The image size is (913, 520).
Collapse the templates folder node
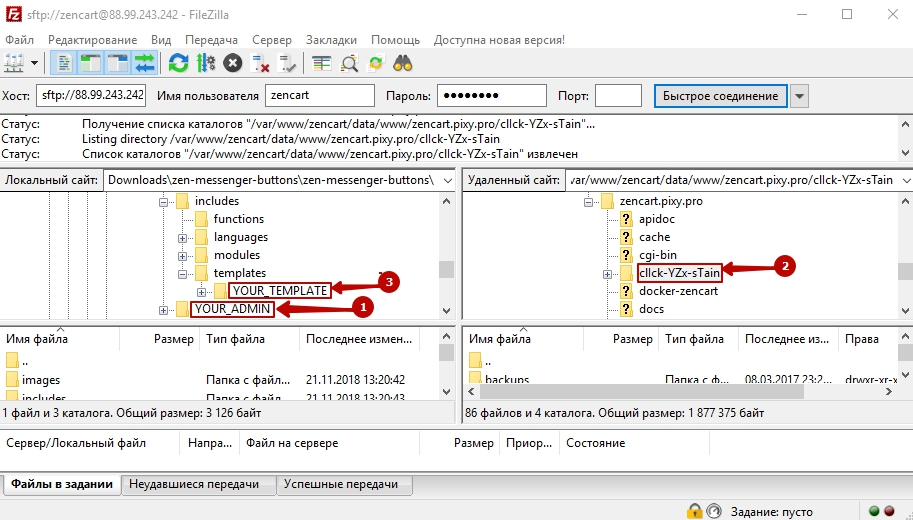tap(182, 274)
